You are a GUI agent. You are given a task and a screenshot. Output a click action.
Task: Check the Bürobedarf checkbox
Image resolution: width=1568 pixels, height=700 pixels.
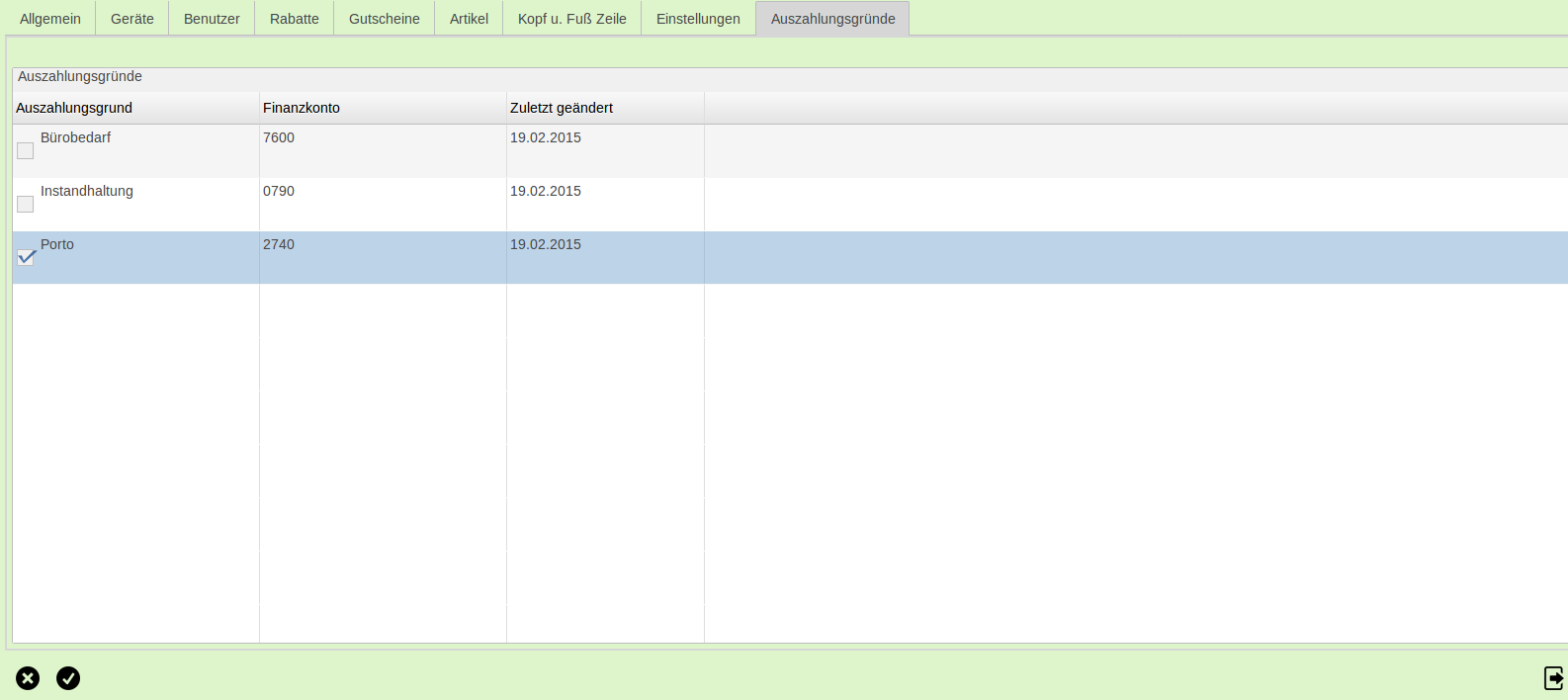pyautogui.click(x=26, y=151)
